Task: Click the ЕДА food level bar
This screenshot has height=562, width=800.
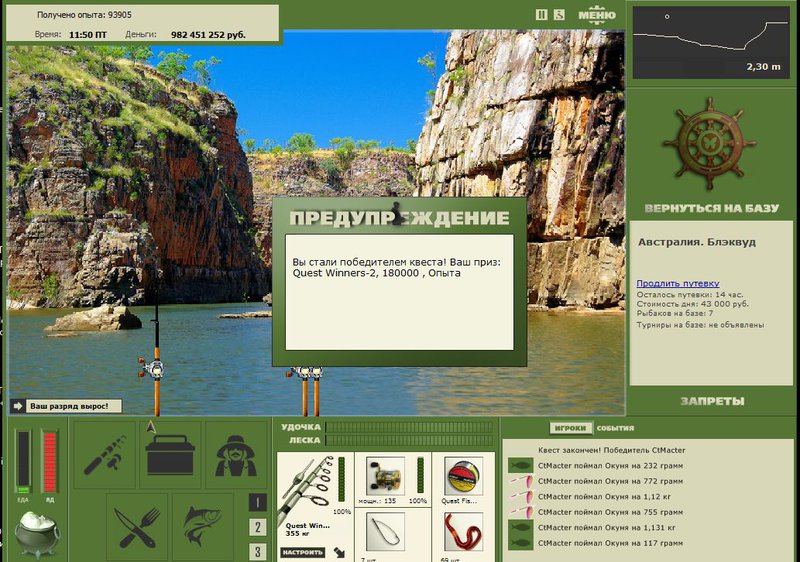Action: click(x=23, y=462)
